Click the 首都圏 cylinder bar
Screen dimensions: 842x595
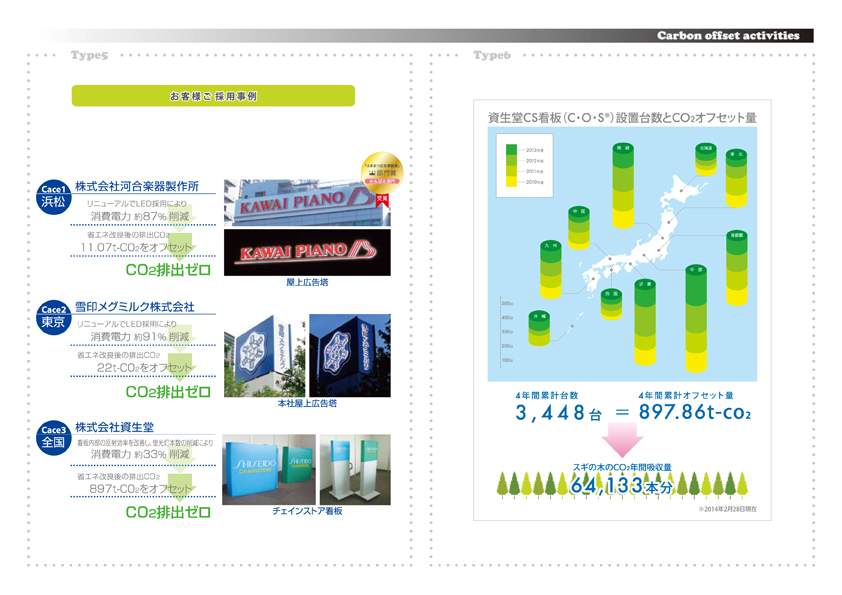pos(737,268)
